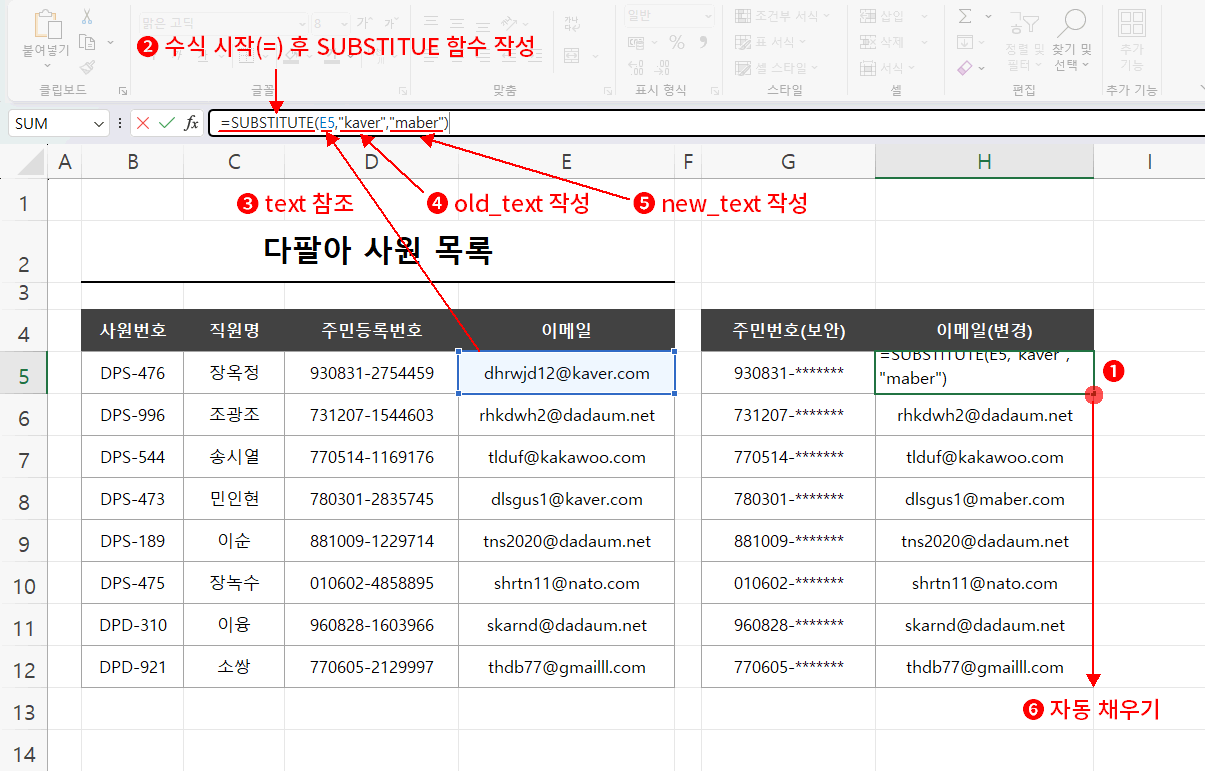Screen dimensions: 1205x771
Task: Click the Insert cells (삽입) icon
Action: click(867, 16)
